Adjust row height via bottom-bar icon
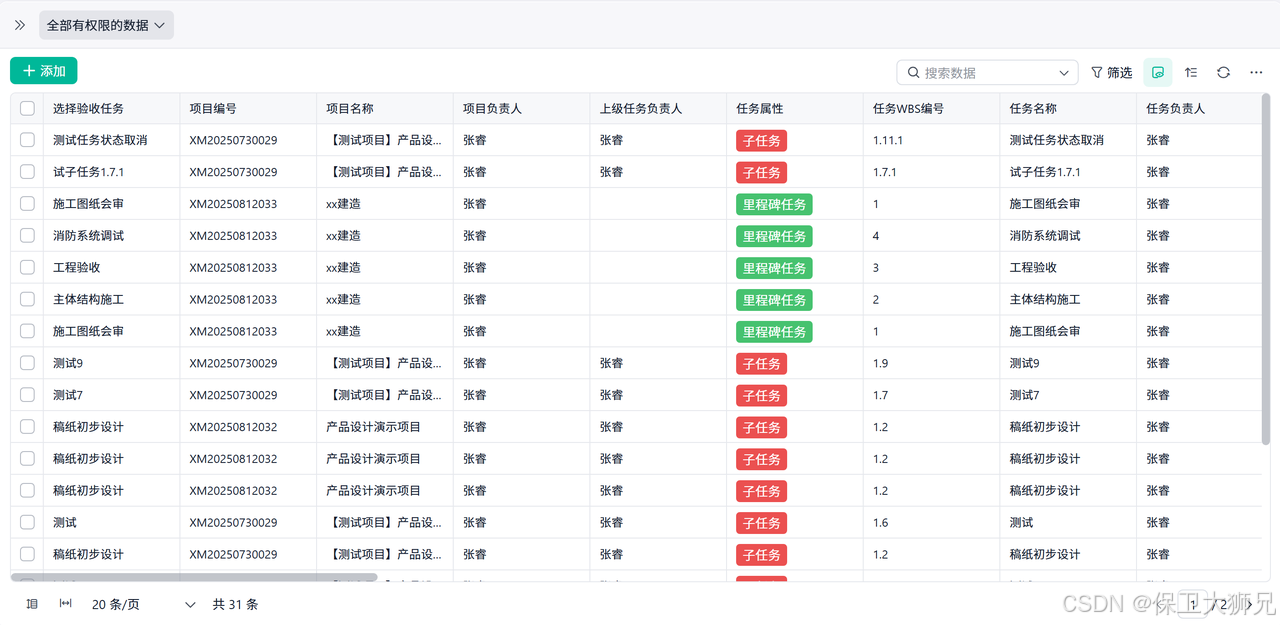Screen dimensions: 1280x625 click(x=32, y=604)
